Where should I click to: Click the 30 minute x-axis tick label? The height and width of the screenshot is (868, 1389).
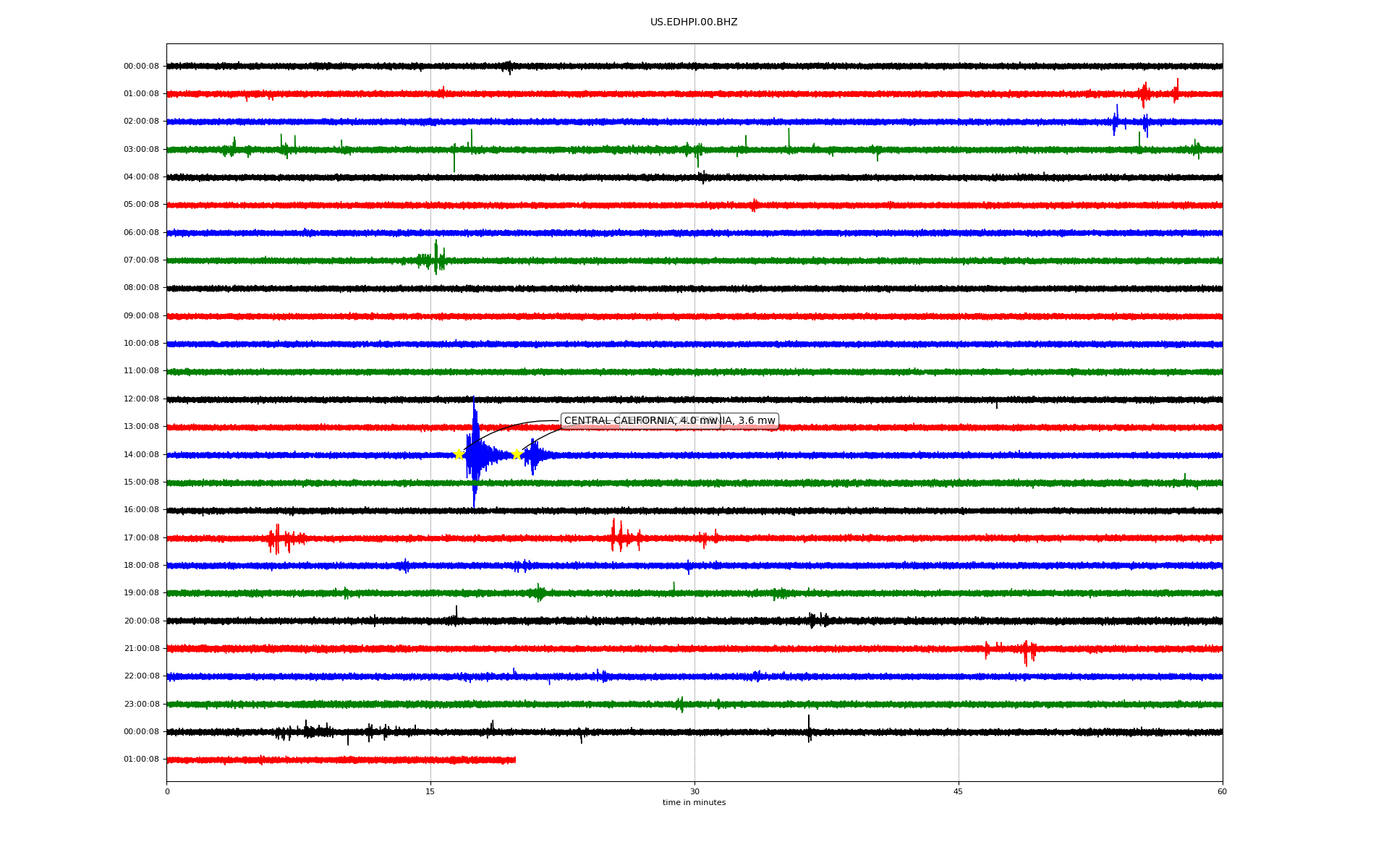(694, 791)
